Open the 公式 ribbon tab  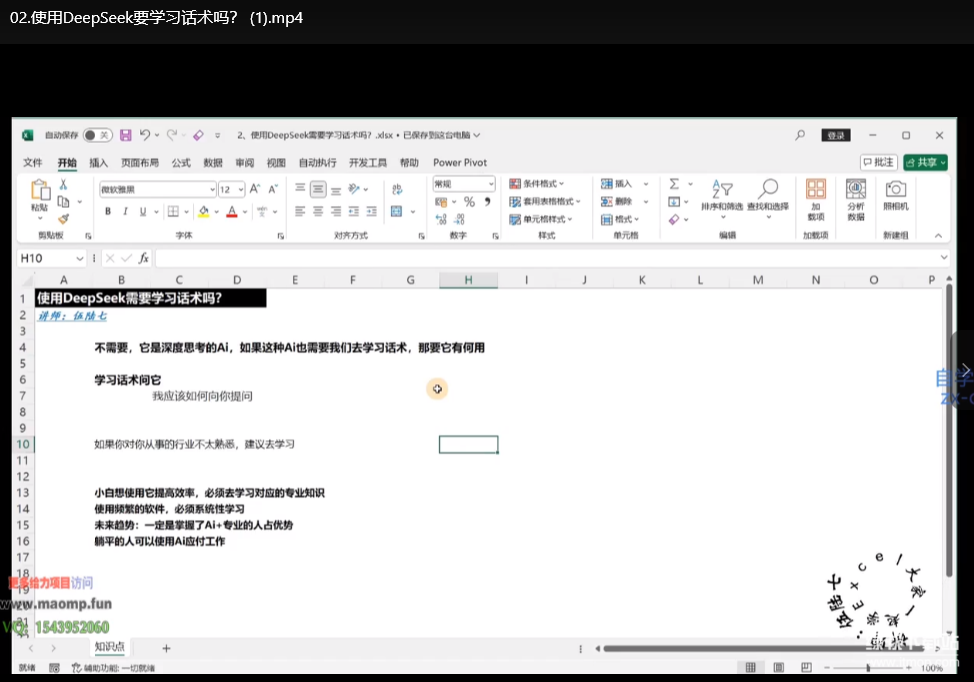181,163
